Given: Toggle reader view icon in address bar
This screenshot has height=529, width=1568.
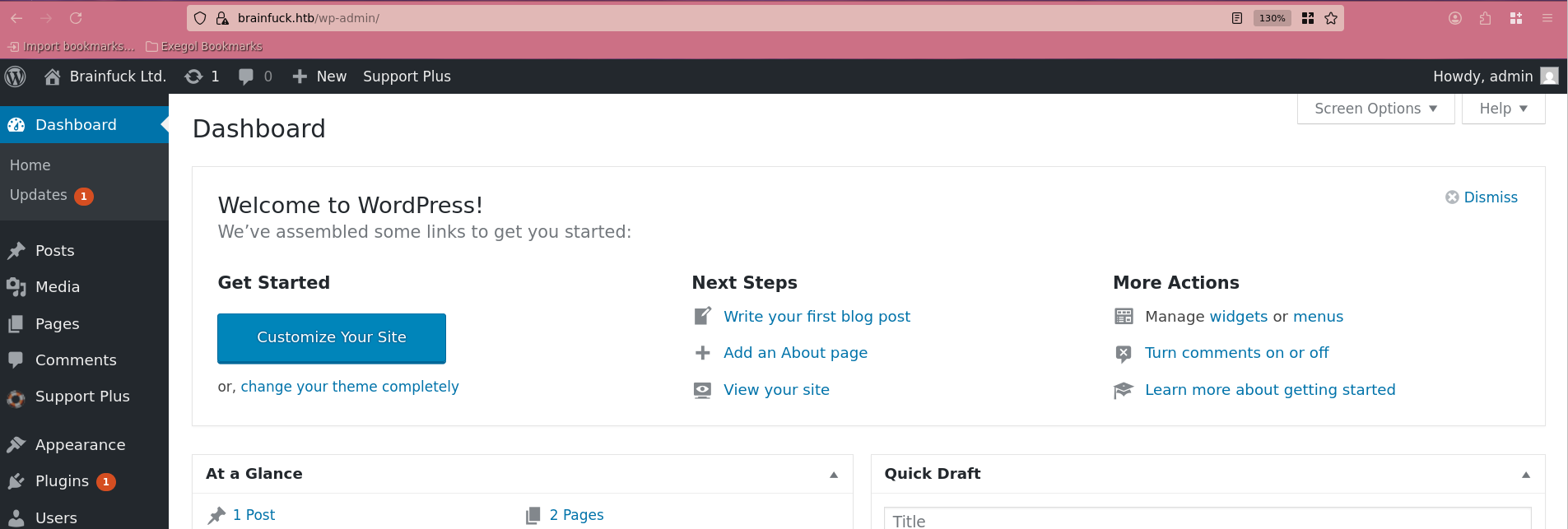Looking at the screenshot, I should pyautogui.click(x=1236, y=18).
